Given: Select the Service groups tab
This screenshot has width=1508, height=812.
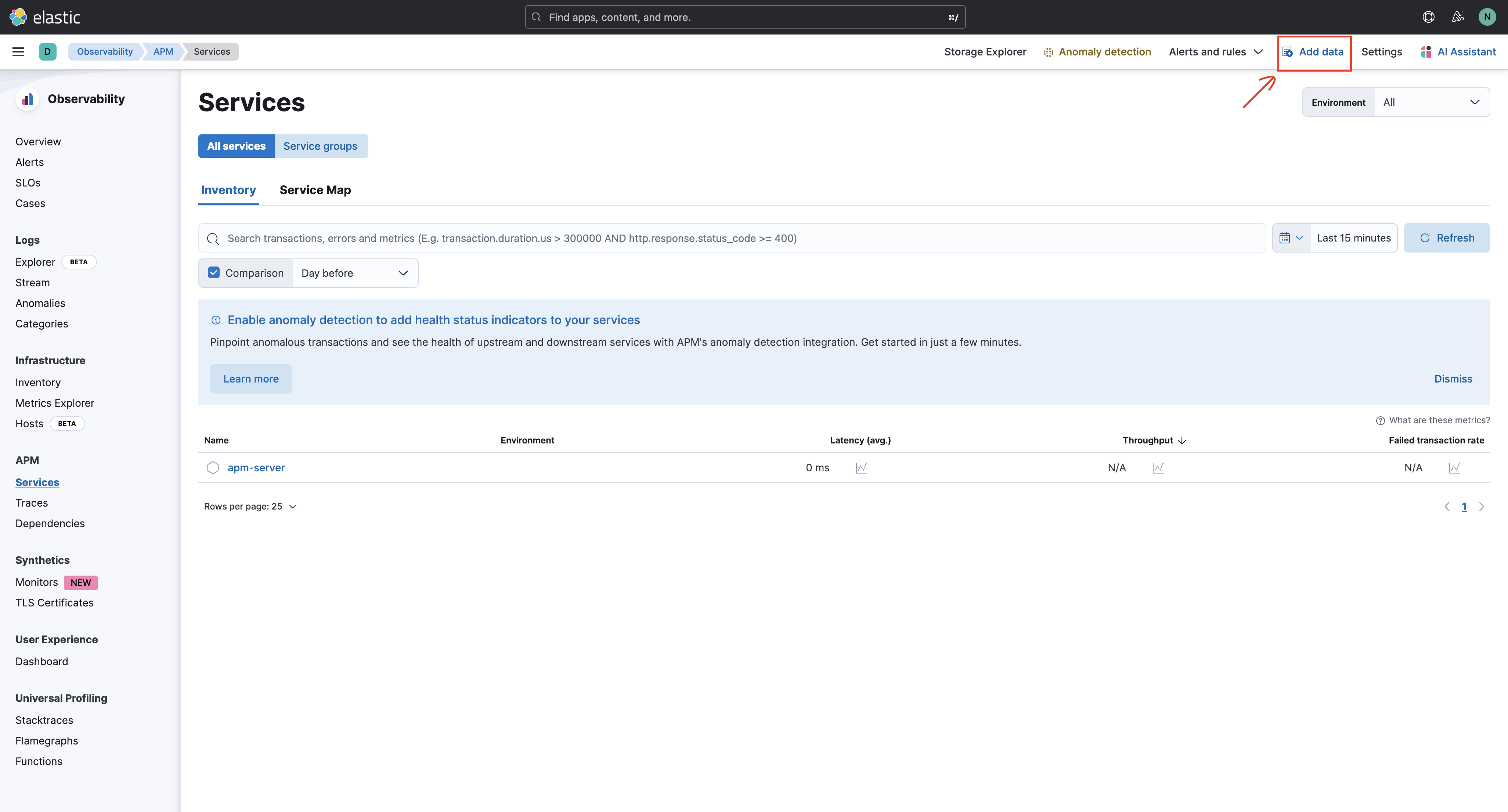Looking at the screenshot, I should coord(320,146).
